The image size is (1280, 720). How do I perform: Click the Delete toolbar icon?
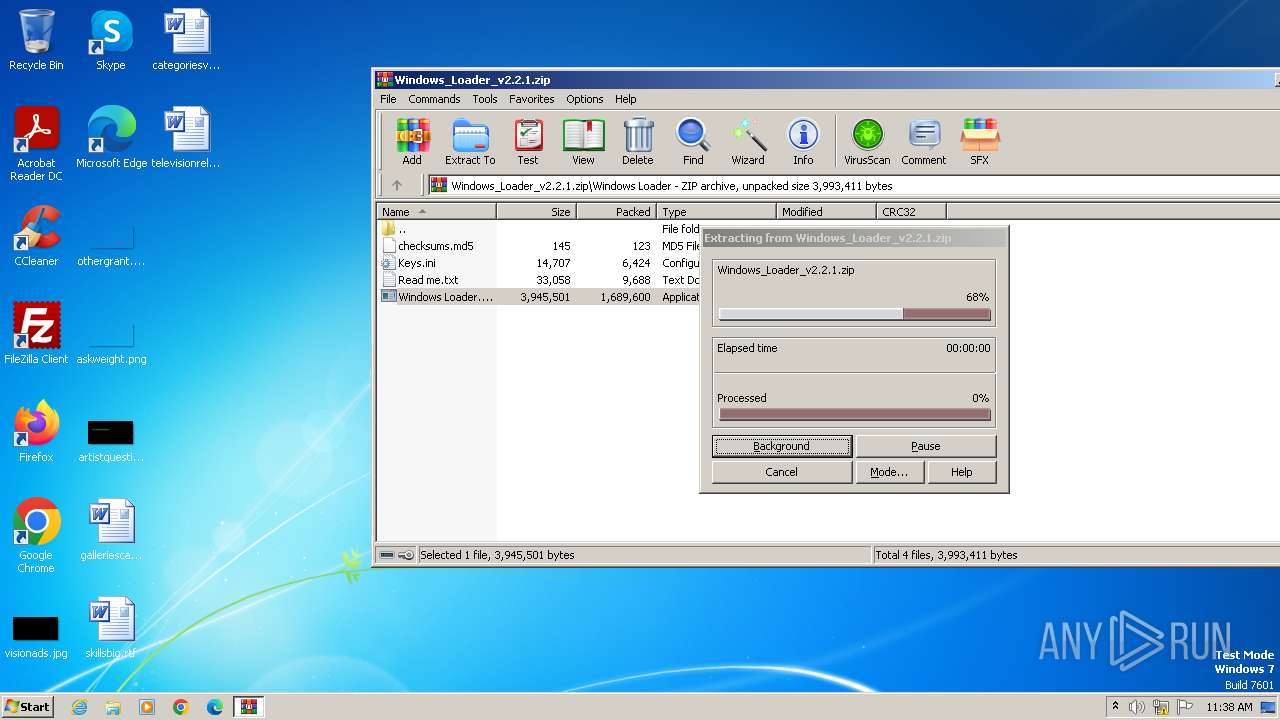638,141
